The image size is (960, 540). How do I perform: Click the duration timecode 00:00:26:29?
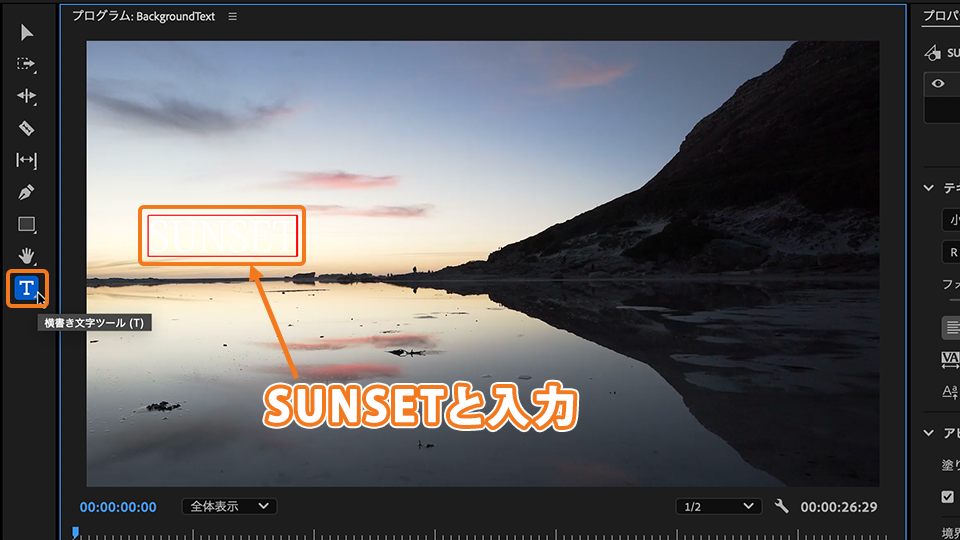coord(839,507)
